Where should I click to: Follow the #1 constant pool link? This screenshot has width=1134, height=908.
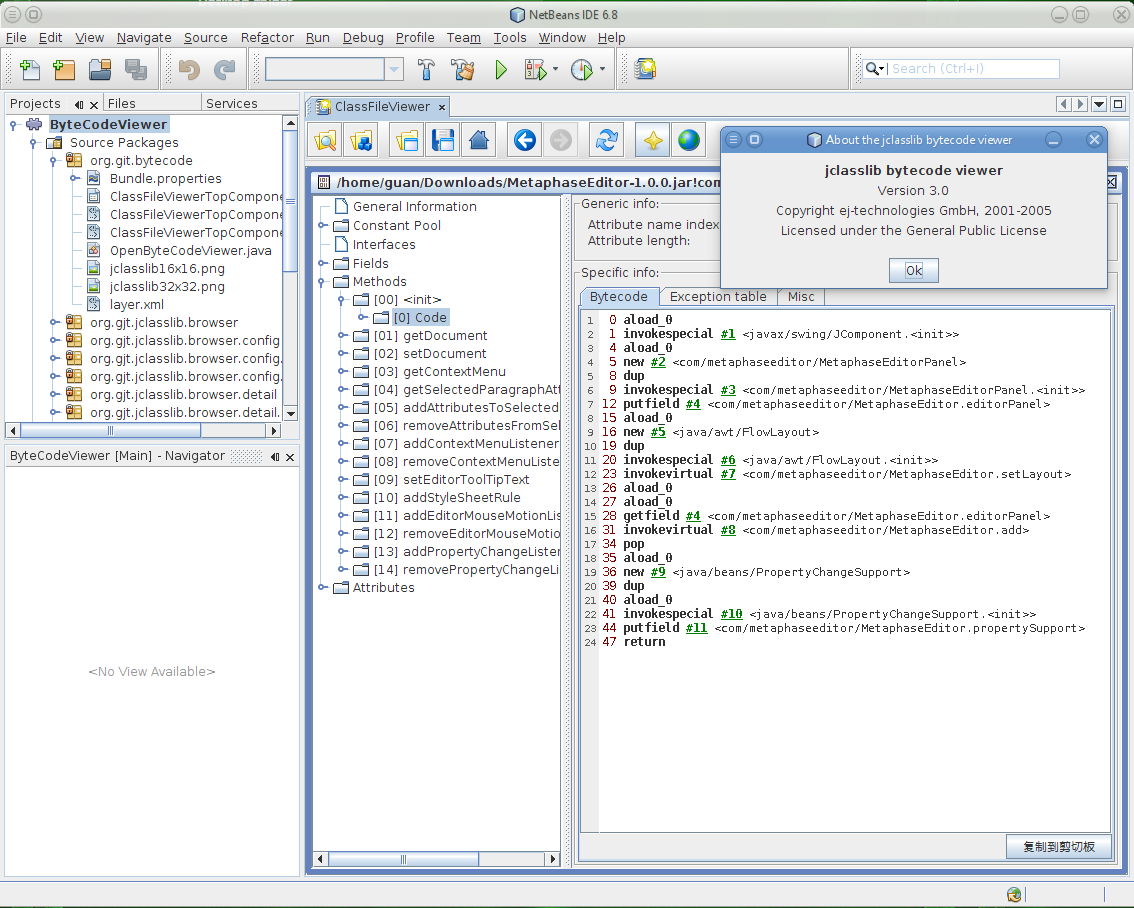point(728,334)
